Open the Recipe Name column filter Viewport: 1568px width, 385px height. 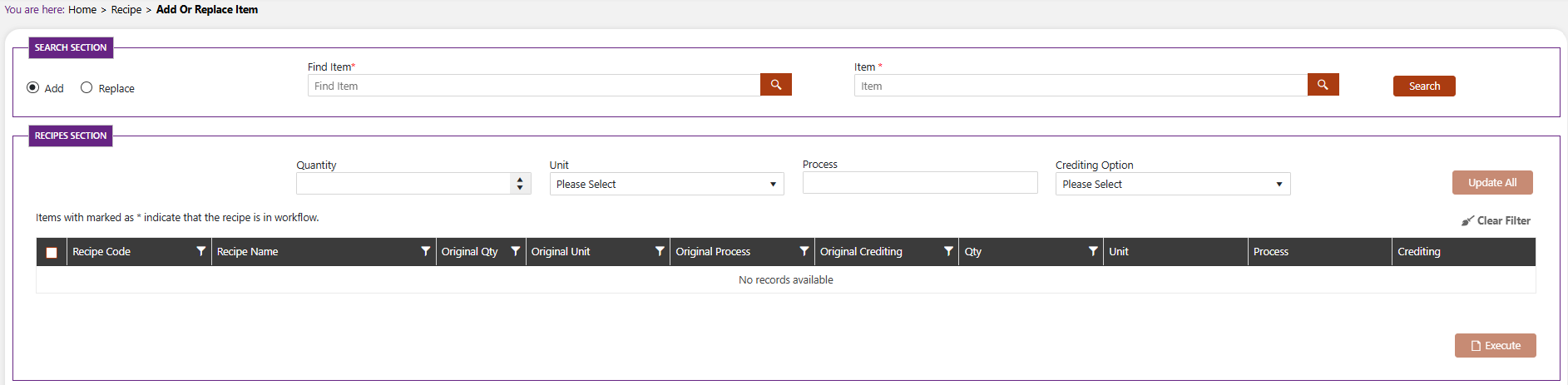[x=425, y=251]
